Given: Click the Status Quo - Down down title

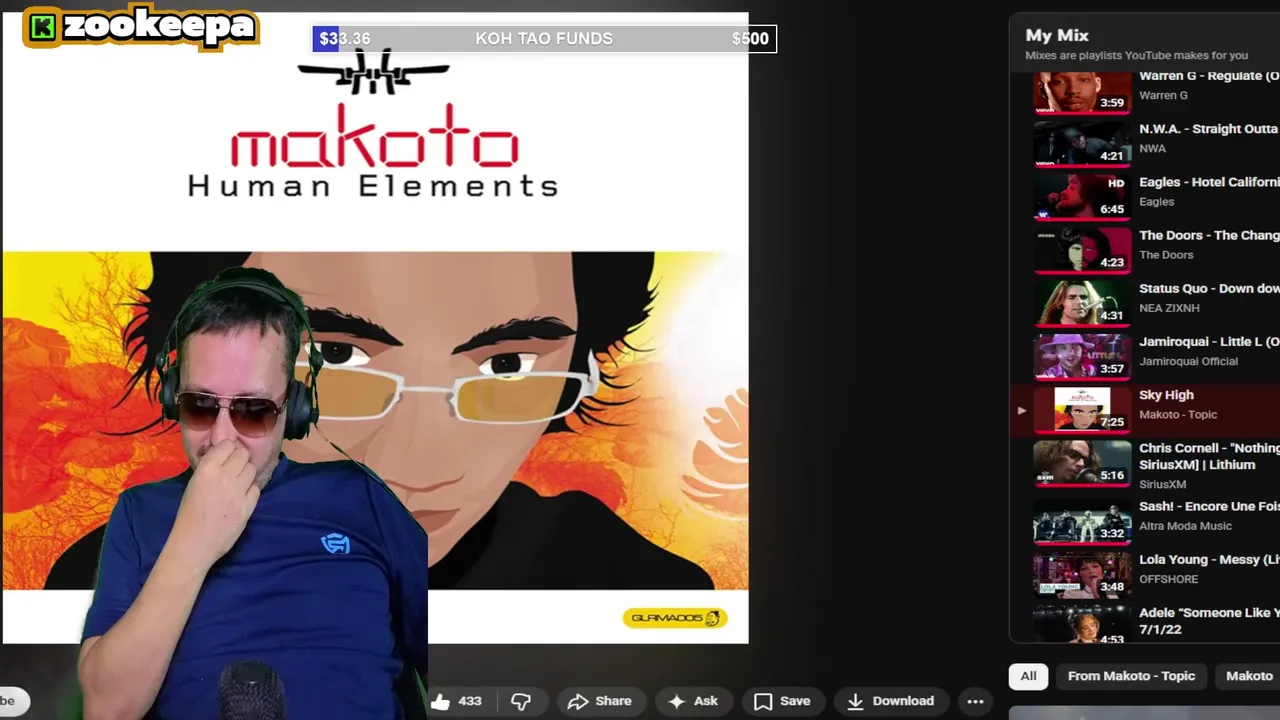Looking at the screenshot, I should (1209, 288).
